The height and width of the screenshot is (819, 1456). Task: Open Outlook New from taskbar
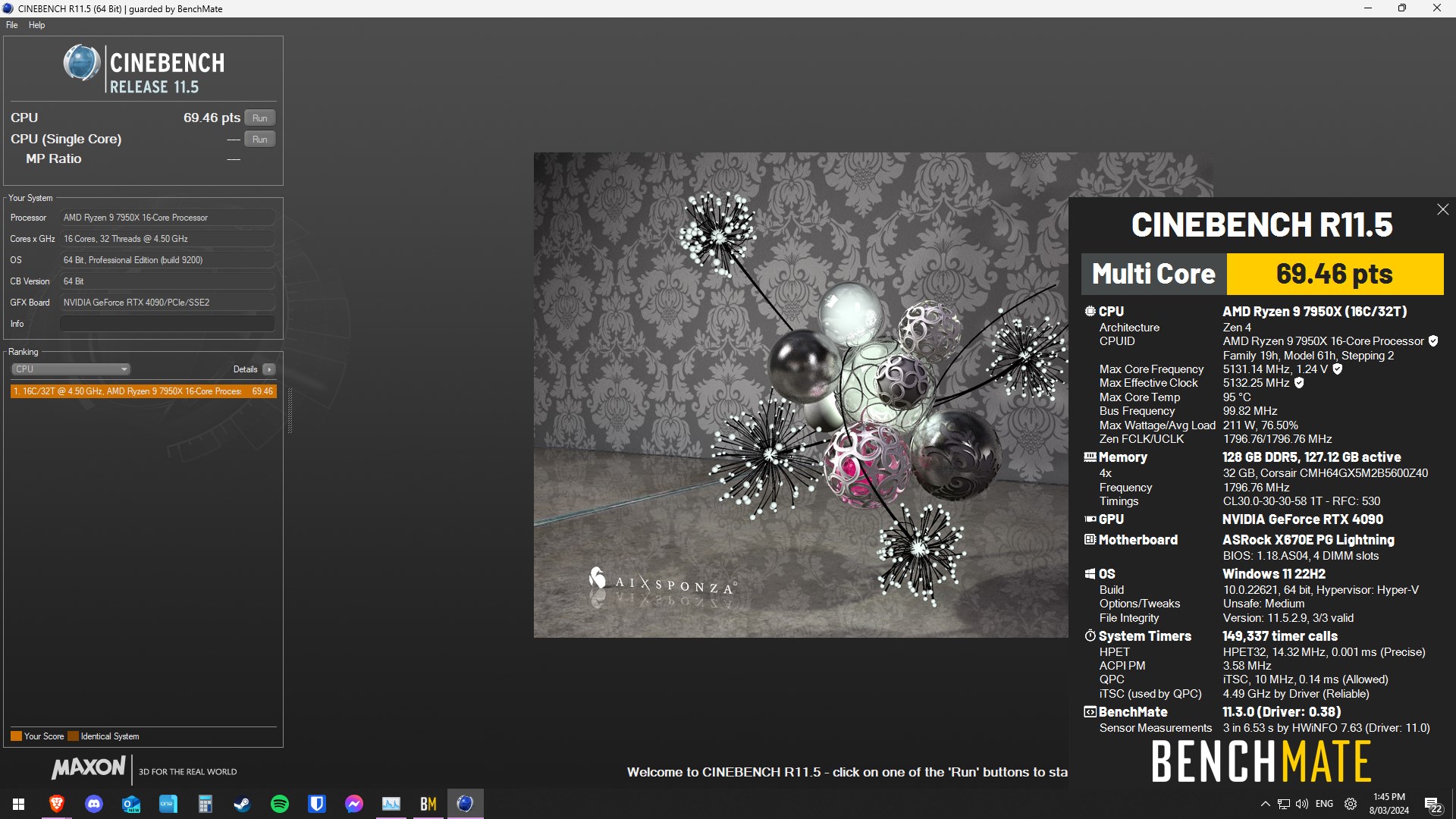coord(131,804)
